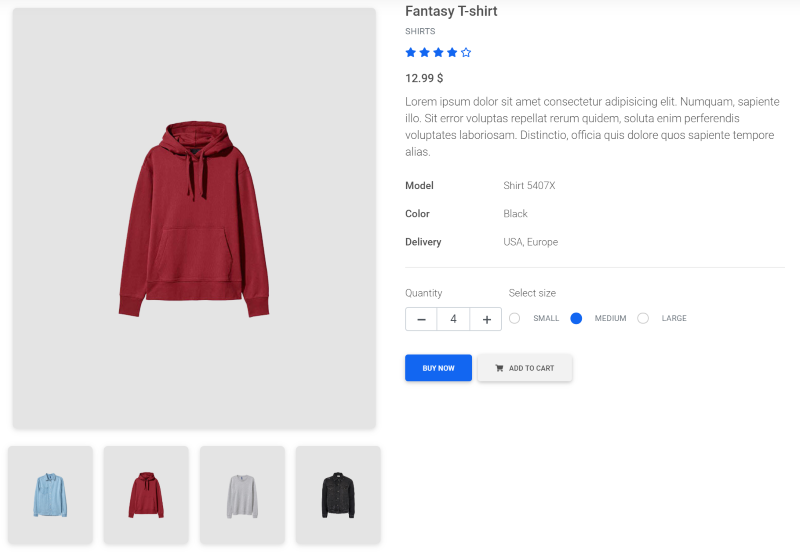Click the Add to Cart button
Image resolution: width=800 pixels, height=559 pixels.
coord(524,368)
